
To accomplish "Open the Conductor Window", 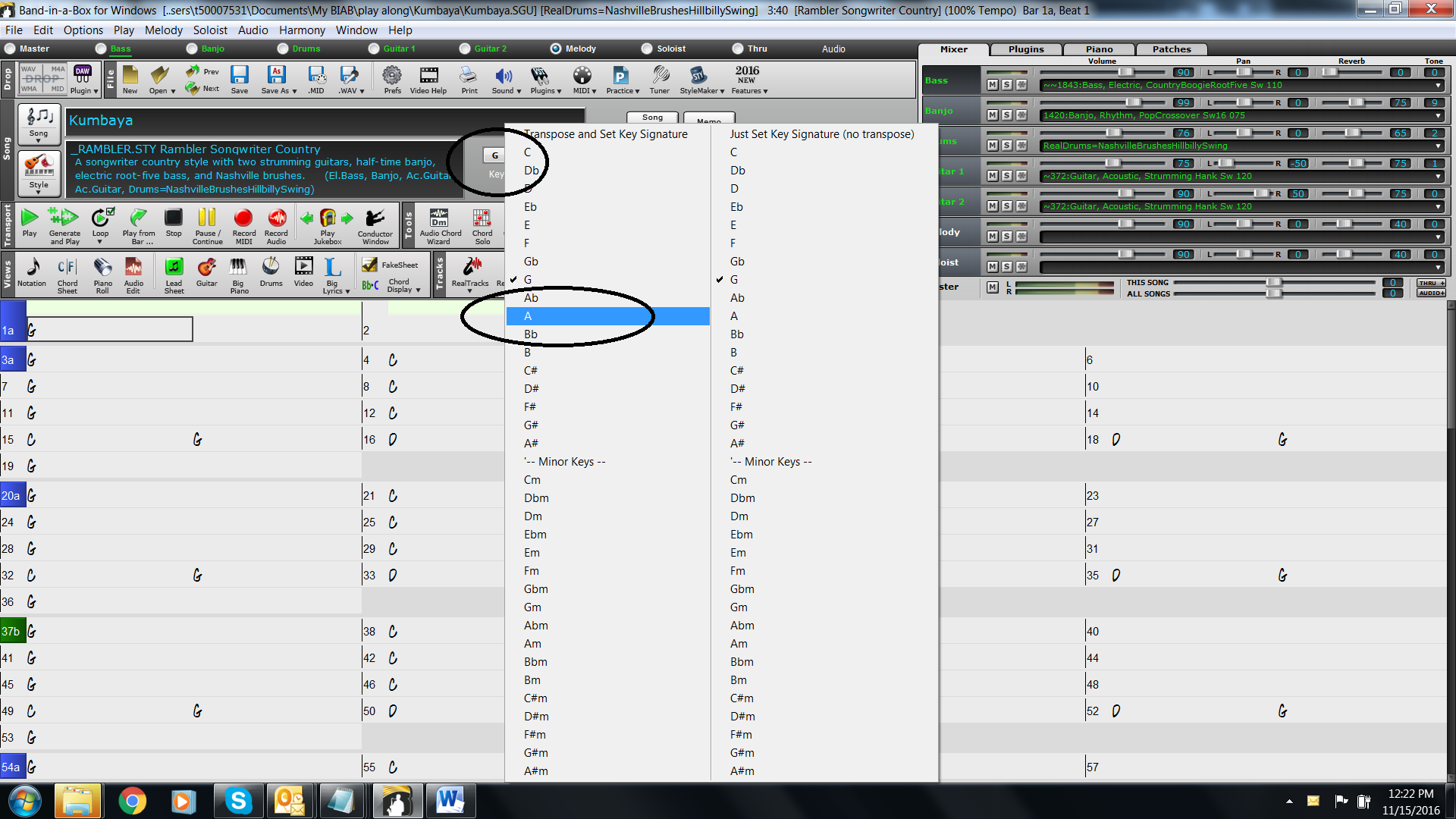I will click(375, 226).
